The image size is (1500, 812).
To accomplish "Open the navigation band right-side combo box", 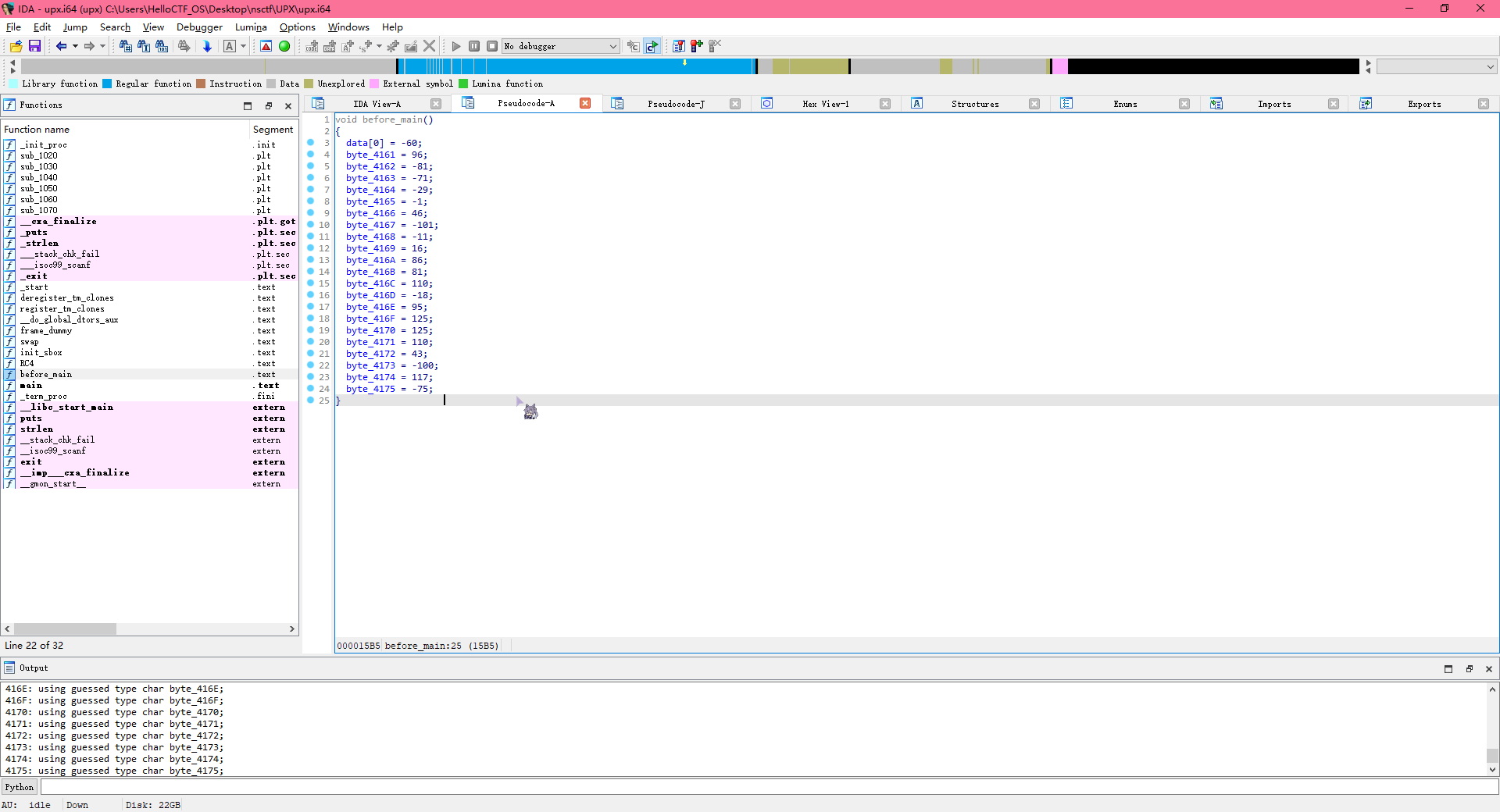I will point(1436,67).
